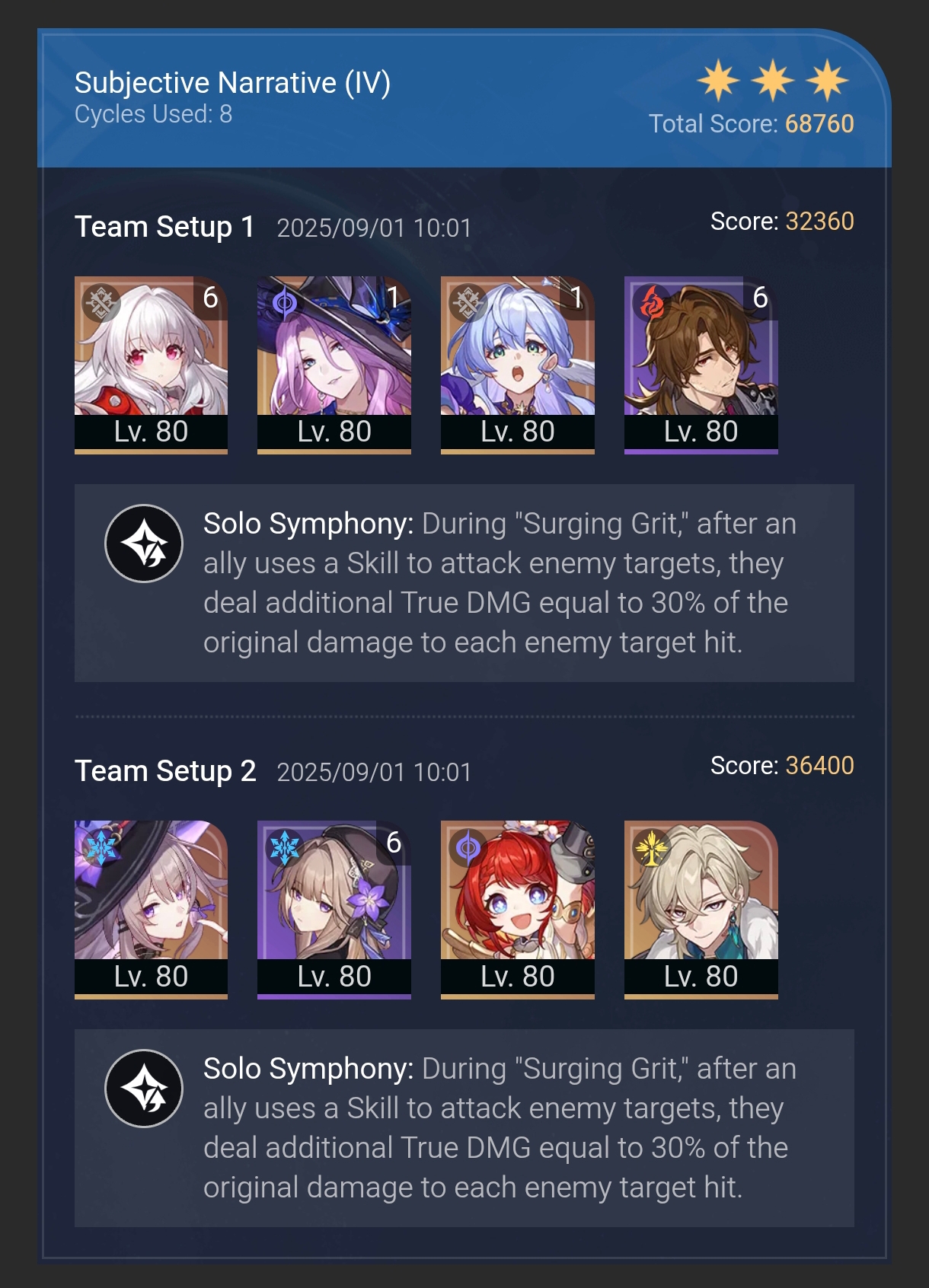Image resolution: width=929 pixels, height=1288 pixels.
Task: Open the red-haired girl character portrait
Action: [518, 910]
